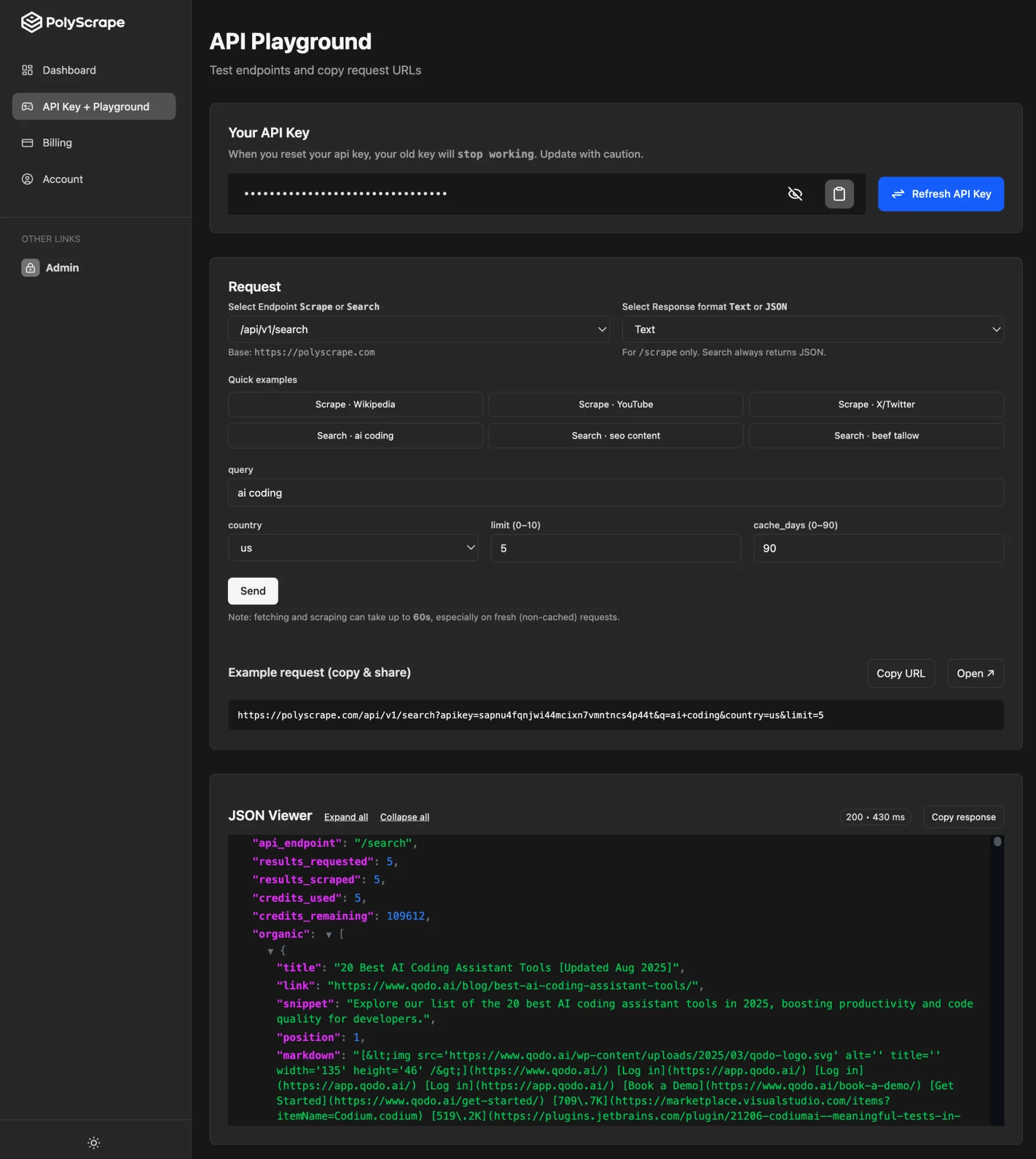
Task: Click the Copy URL button
Action: point(901,673)
